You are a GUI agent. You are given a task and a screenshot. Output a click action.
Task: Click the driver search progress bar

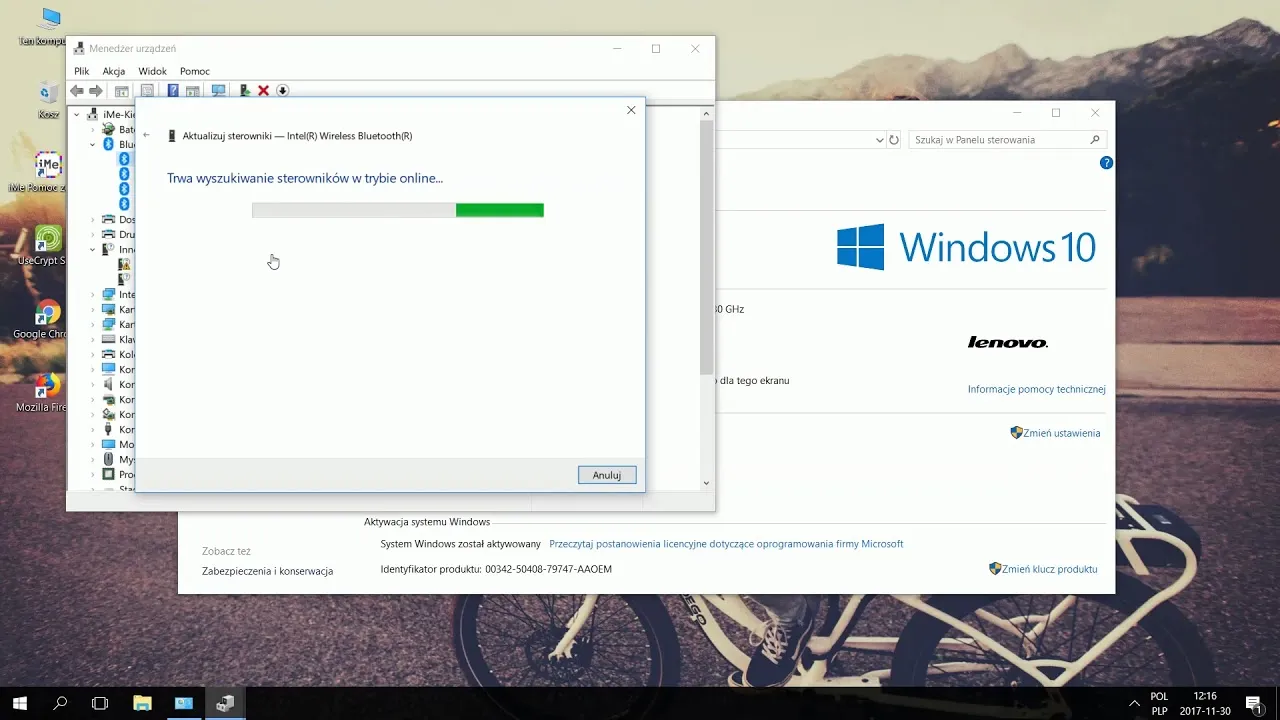[x=397, y=210]
